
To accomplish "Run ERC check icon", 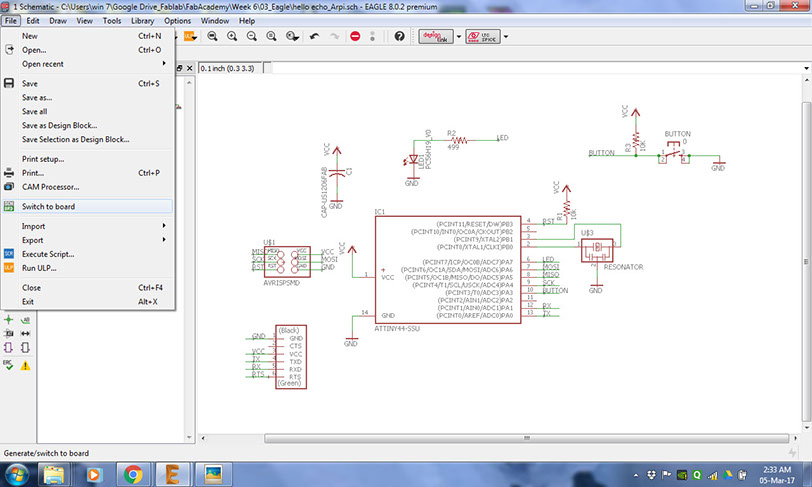I will pos(8,365).
